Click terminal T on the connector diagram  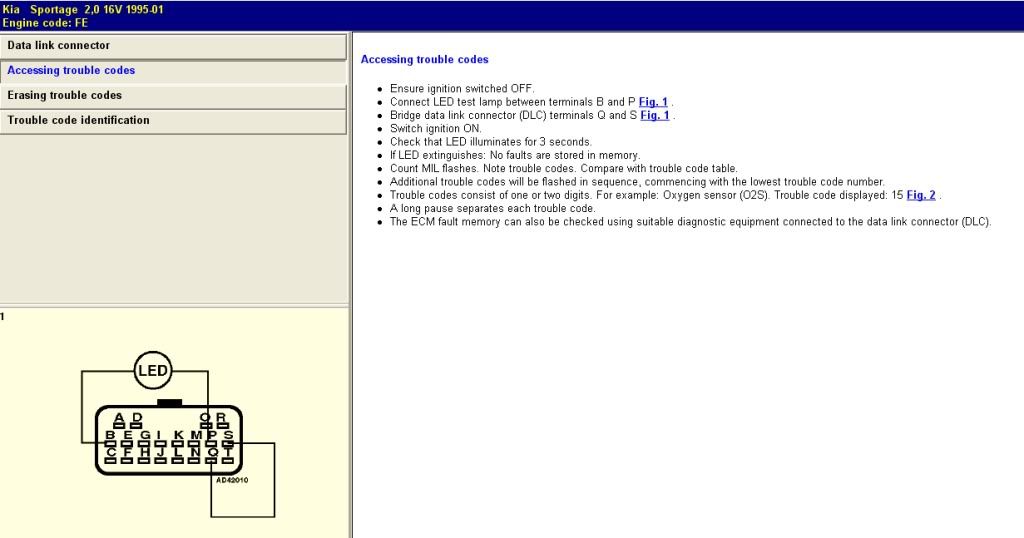[x=228, y=453]
